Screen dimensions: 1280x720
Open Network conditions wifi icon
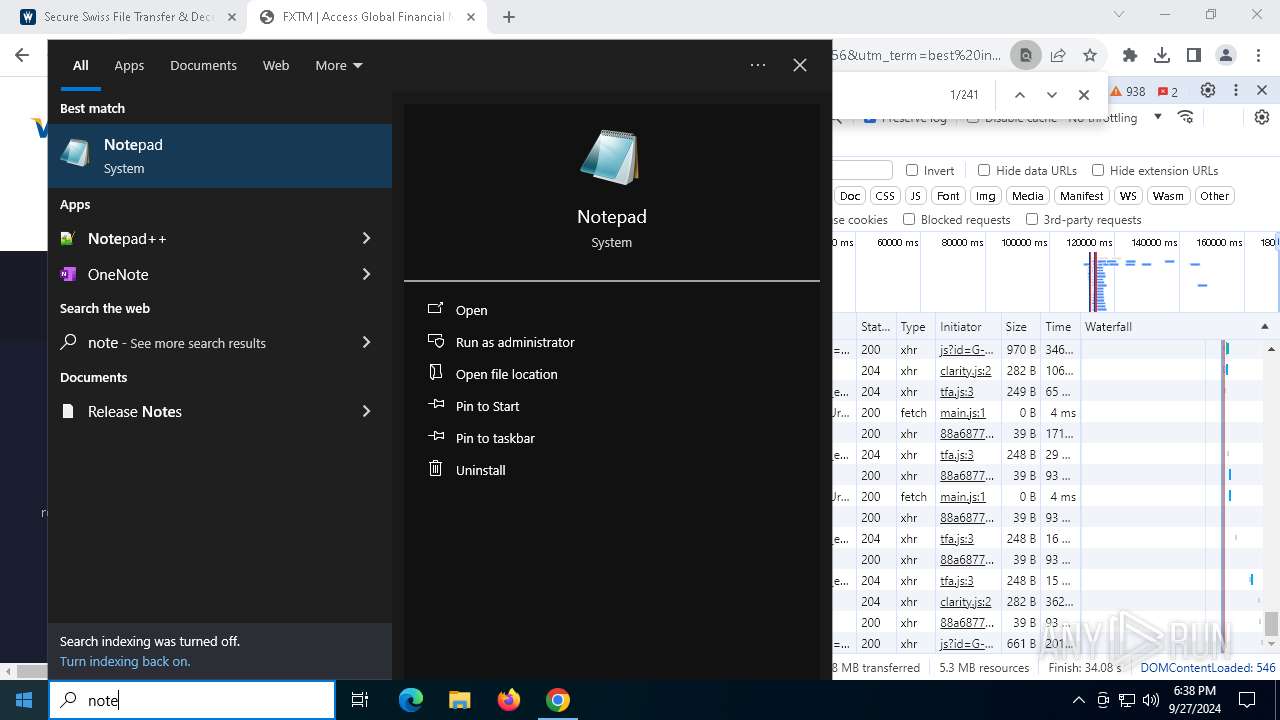point(1186,117)
